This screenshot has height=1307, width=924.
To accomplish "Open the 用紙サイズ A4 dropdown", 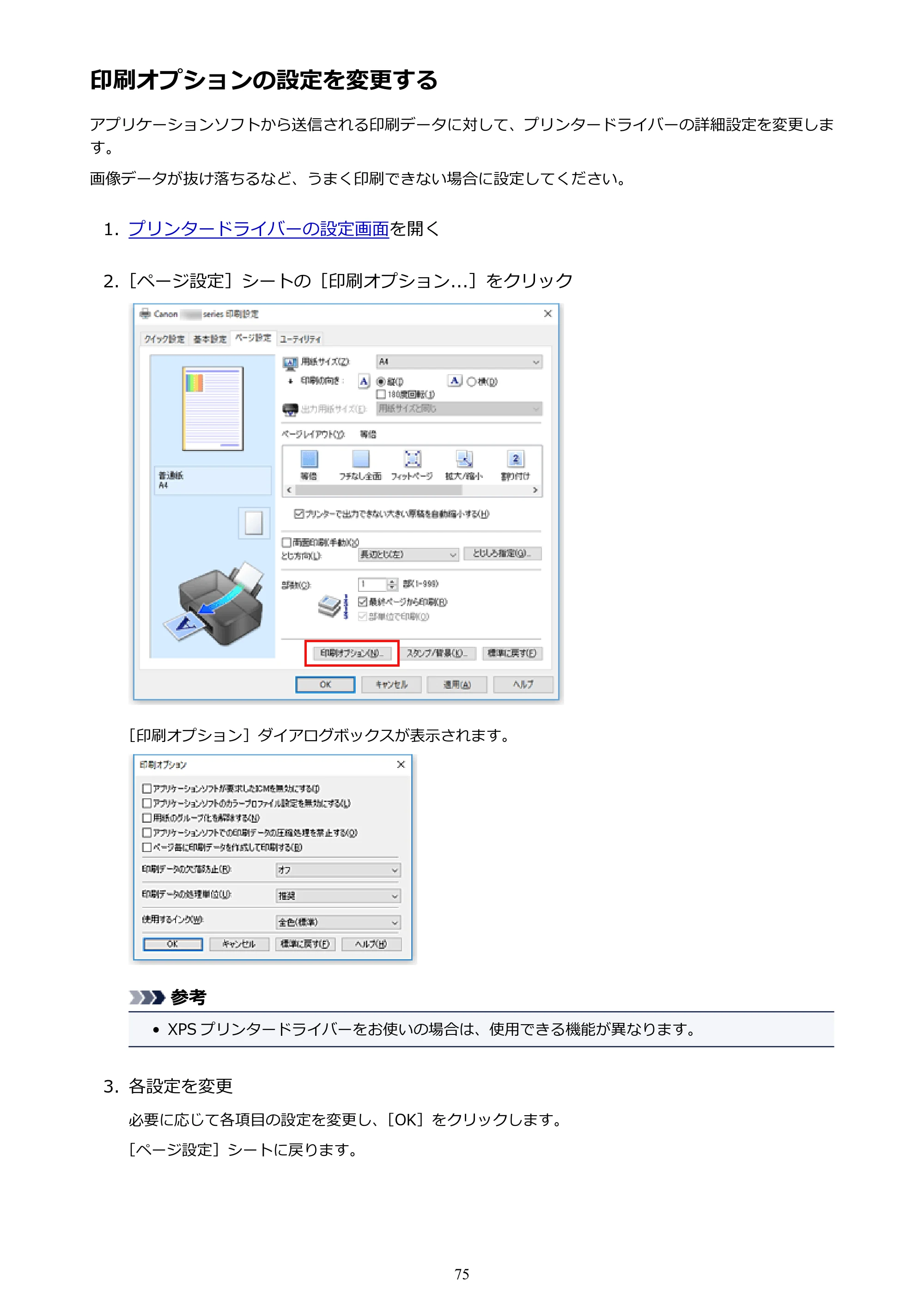I will click(459, 362).
